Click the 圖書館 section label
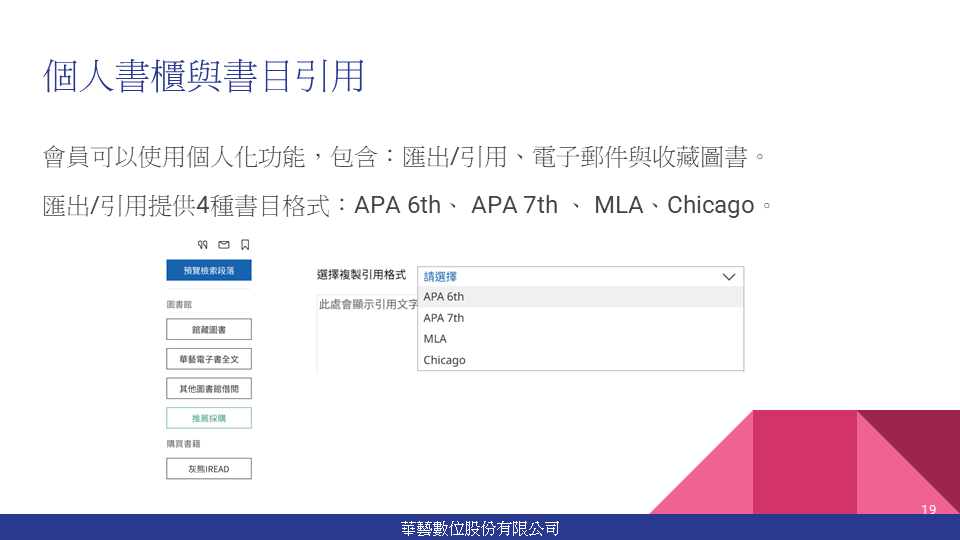This screenshot has height=540, width=960. point(179,304)
